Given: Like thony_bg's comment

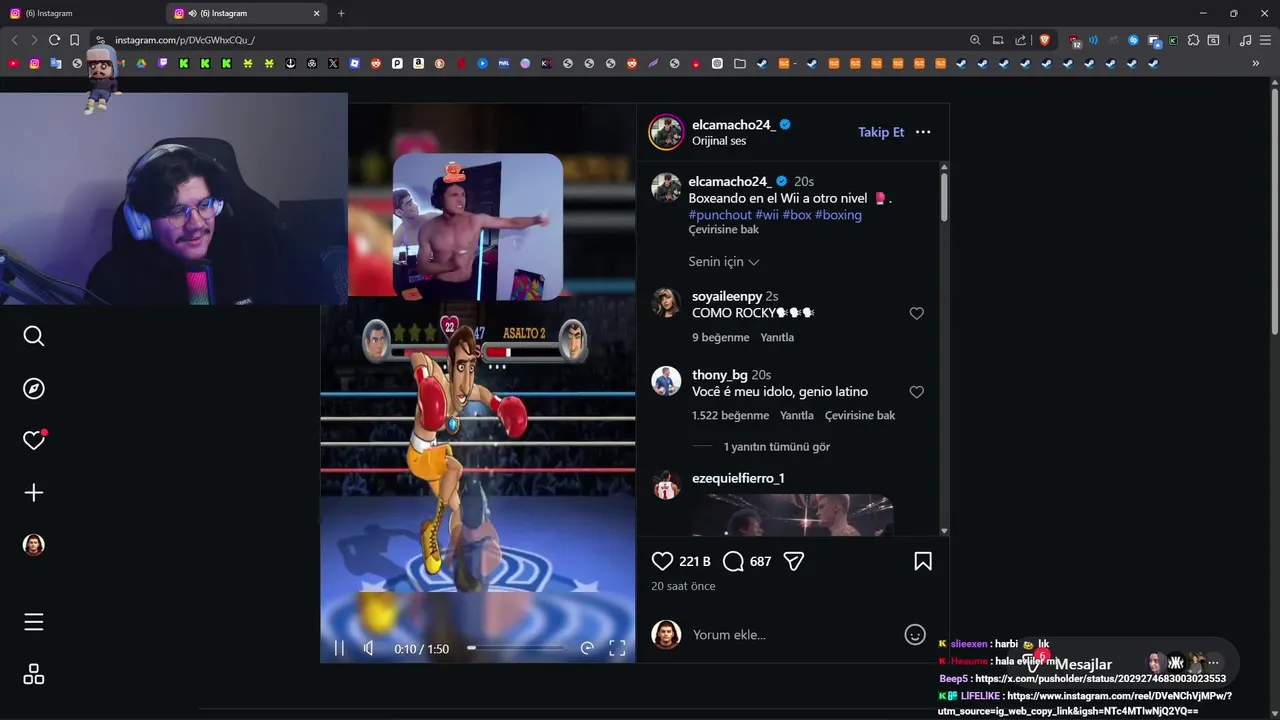Looking at the screenshot, I should tap(916, 392).
